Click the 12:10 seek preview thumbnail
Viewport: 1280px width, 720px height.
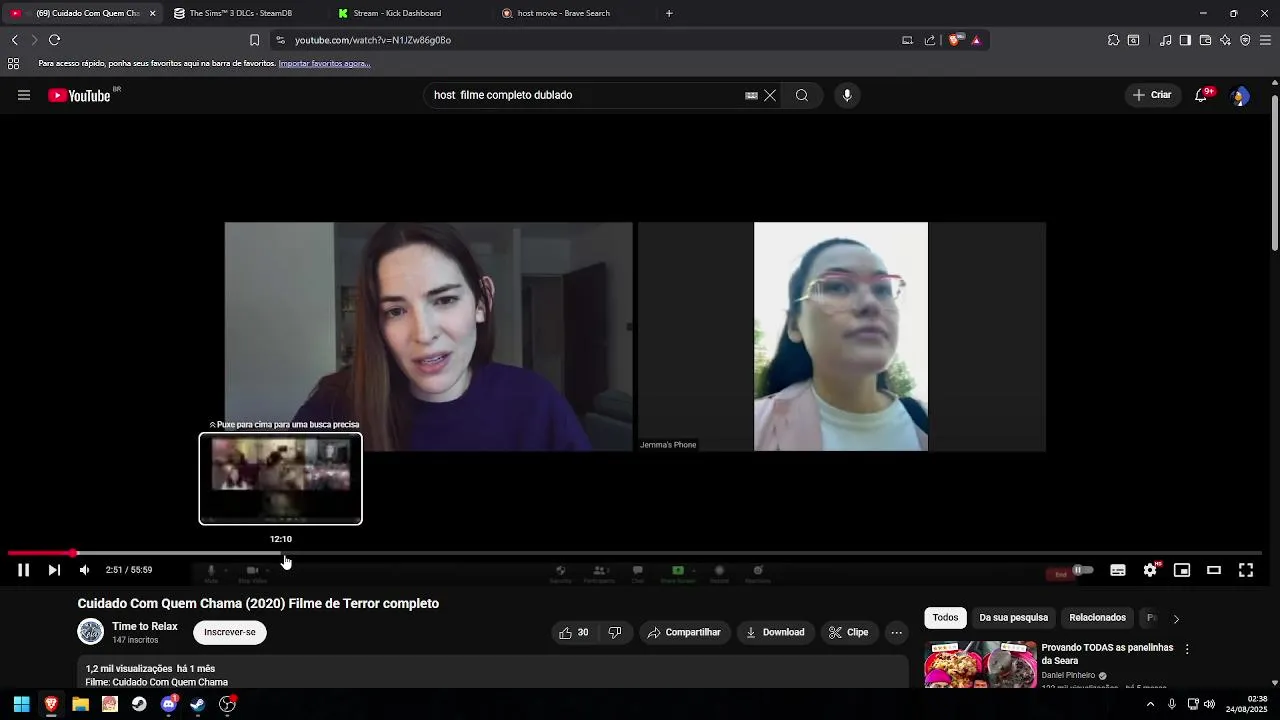pyautogui.click(x=281, y=478)
